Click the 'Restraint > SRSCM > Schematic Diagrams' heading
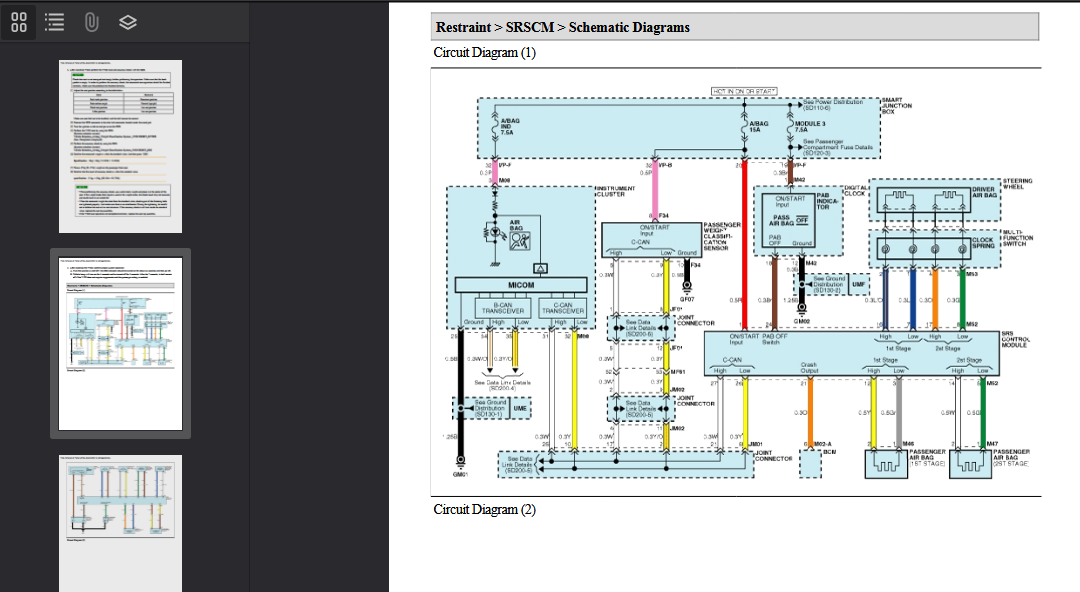This screenshot has height=592, width=1080. click(562, 28)
